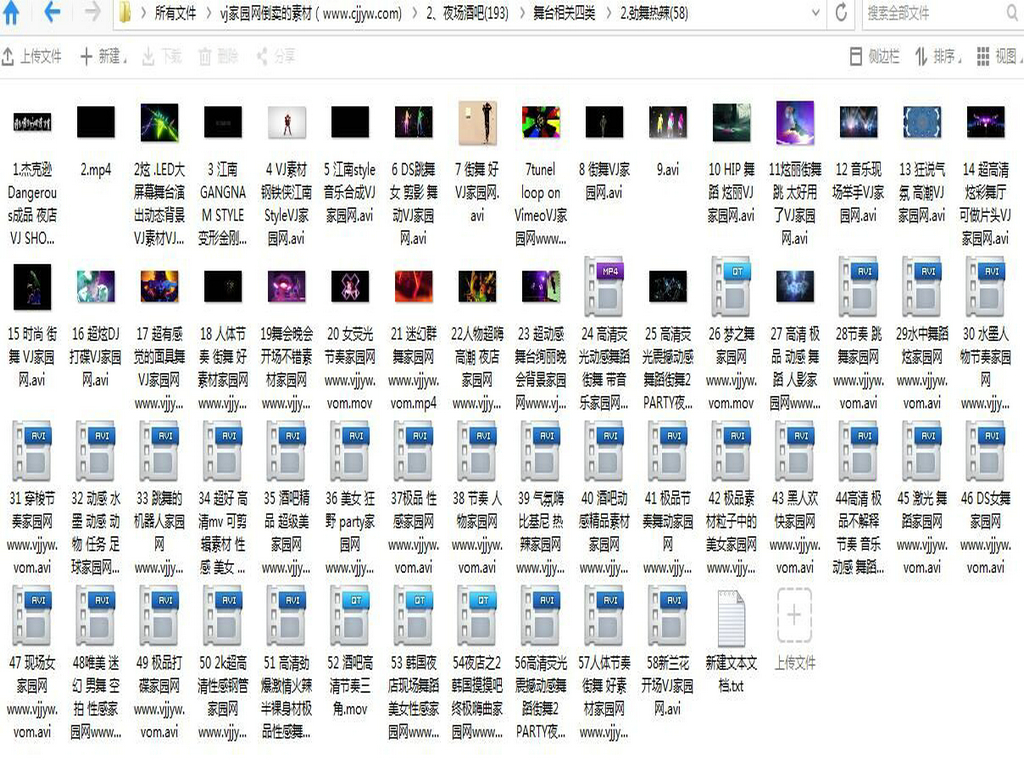Select the 2.mp4 video thumbnail
This screenshot has width=1024, height=768.
[x=96, y=122]
